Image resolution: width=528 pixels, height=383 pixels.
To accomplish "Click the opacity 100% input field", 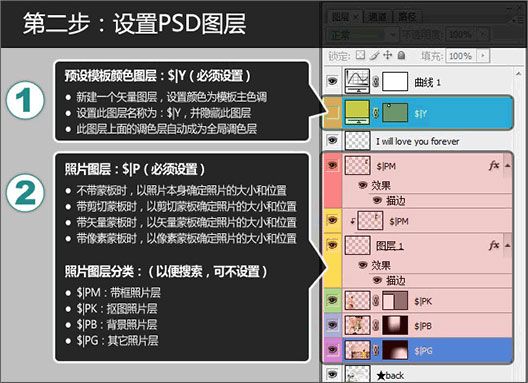I will pyautogui.click(x=462, y=34).
